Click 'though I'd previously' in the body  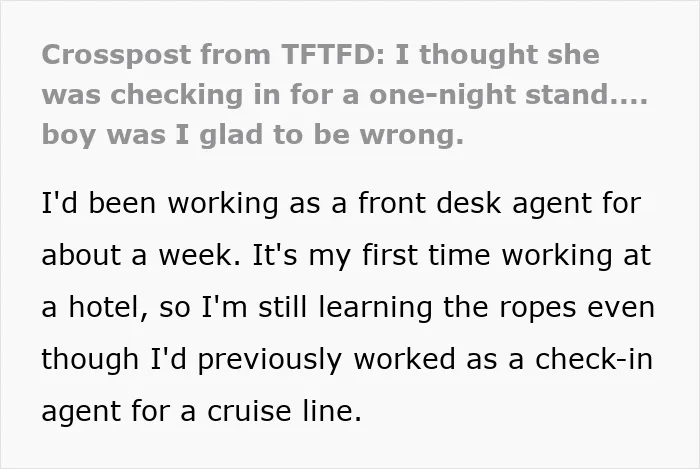tap(191, 360)
